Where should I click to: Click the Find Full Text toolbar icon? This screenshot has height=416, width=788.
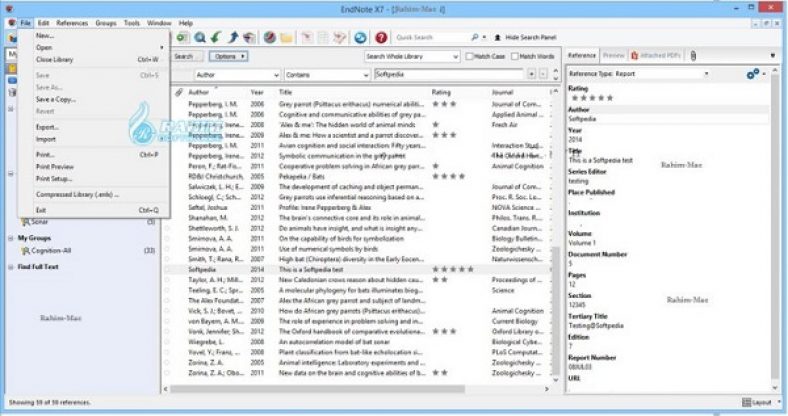(x=249, y=38)
